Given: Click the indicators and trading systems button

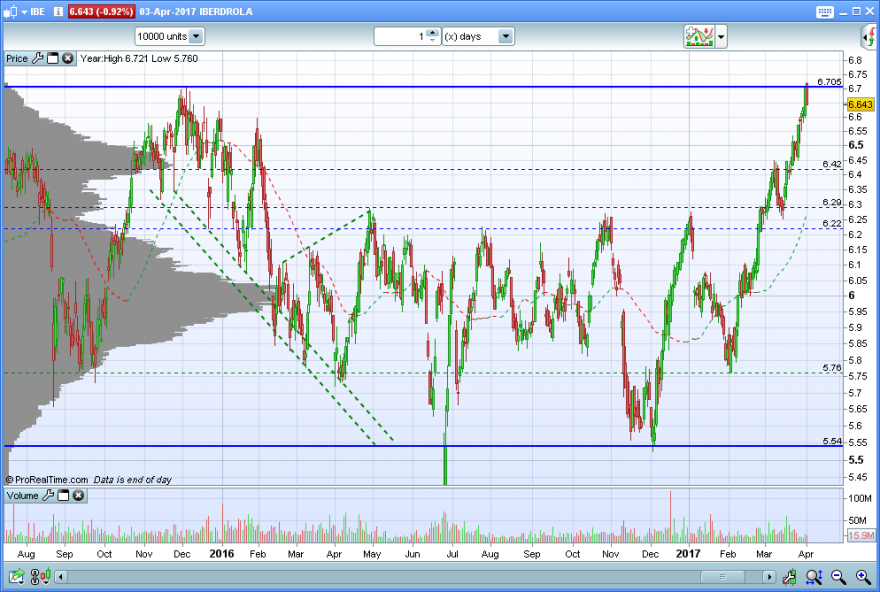Looking at the screenshot, I should [699, 37].
